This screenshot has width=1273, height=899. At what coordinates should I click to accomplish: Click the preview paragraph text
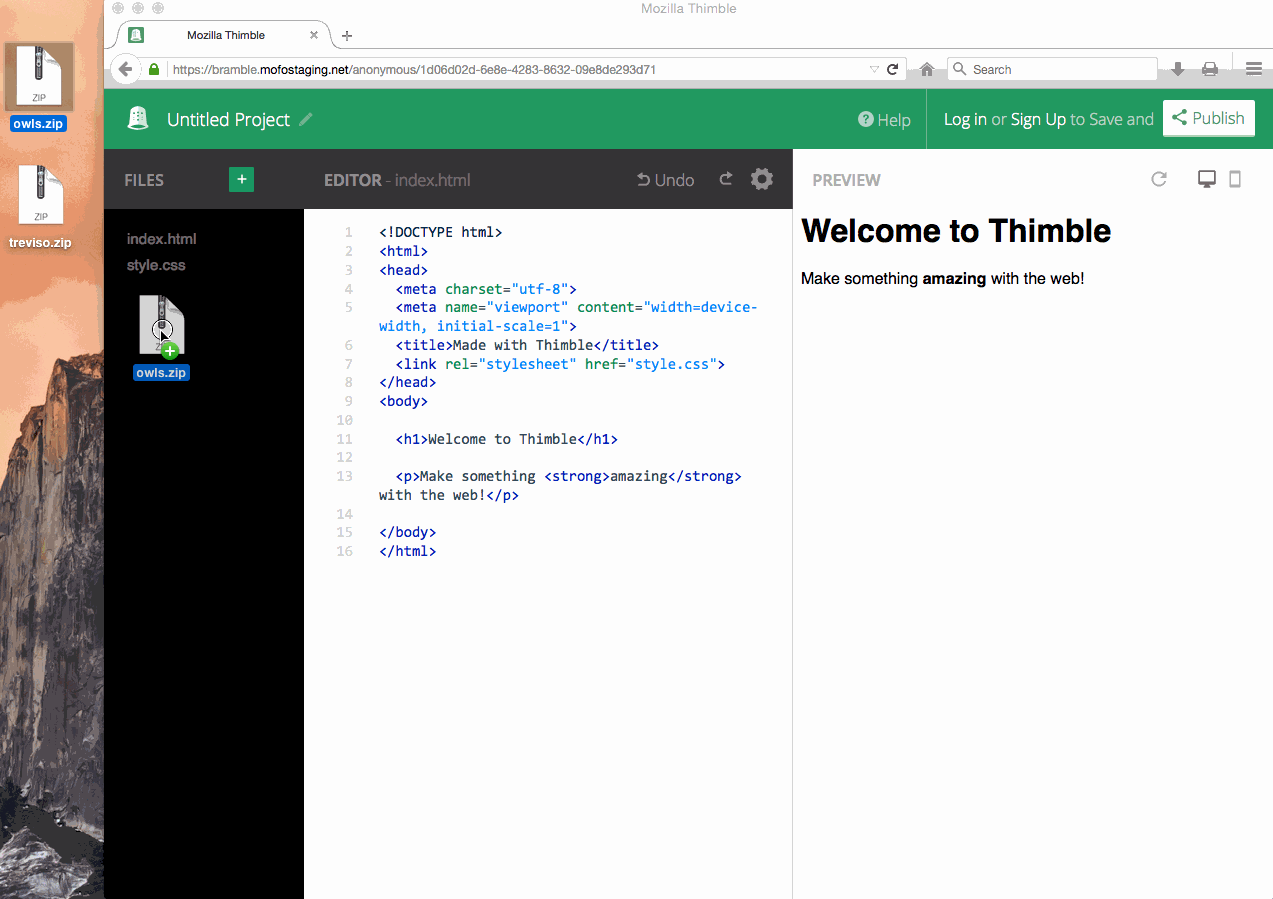pyautogui.click(x=942, y=278)
